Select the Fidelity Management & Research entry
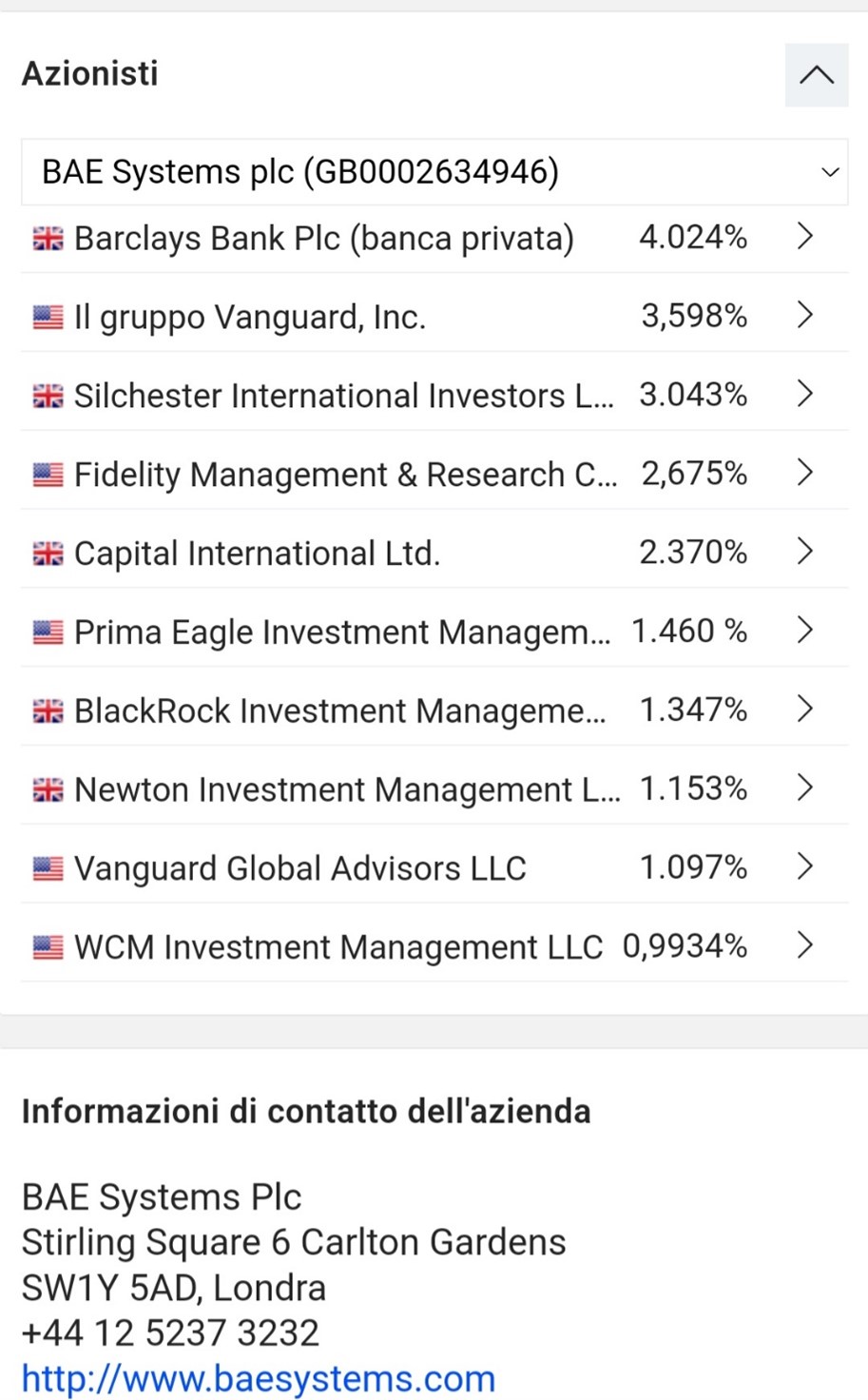 [344, 475]
